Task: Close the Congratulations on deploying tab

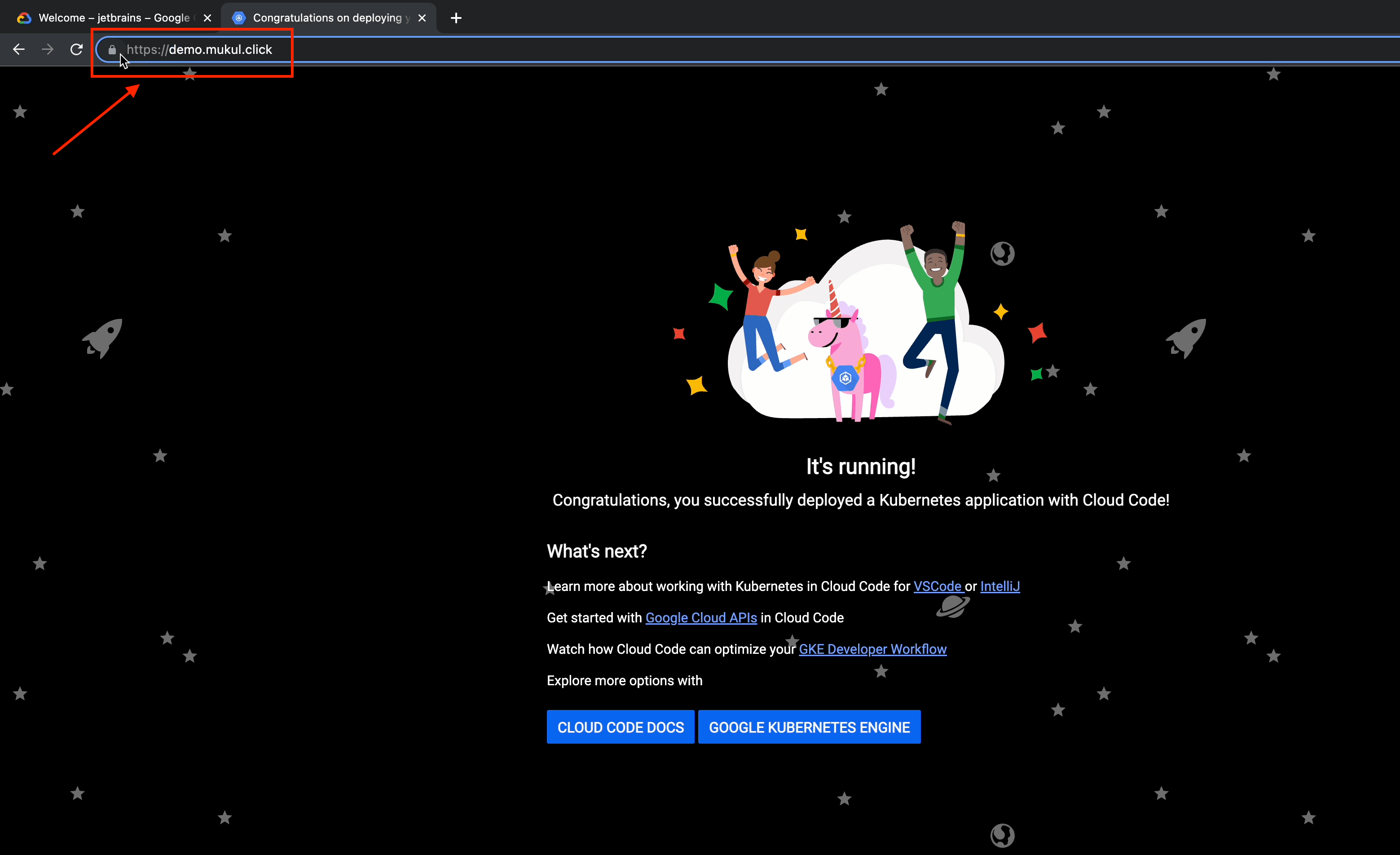Action: [422, 18]
